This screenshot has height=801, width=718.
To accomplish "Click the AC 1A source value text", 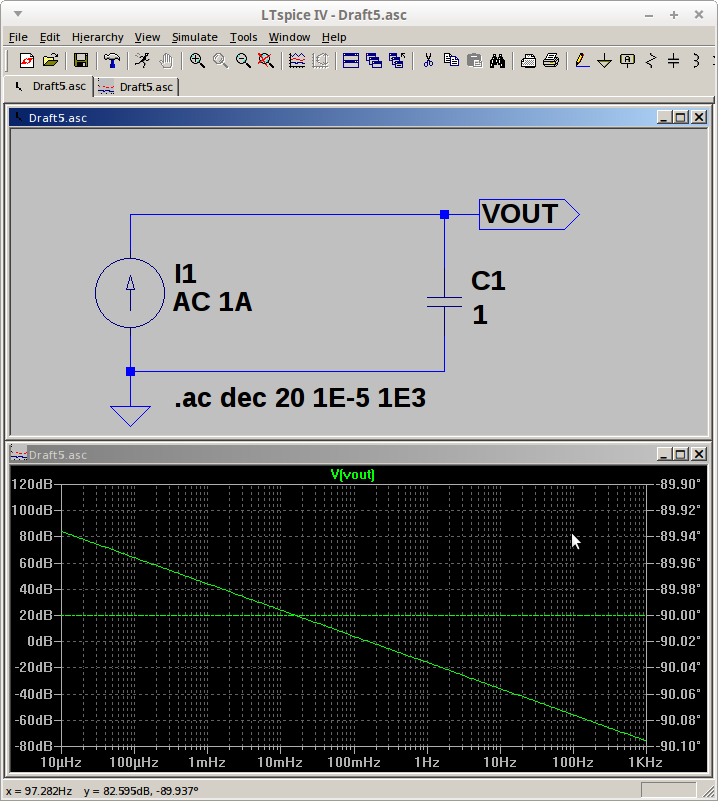I will (x=212, y=302).
